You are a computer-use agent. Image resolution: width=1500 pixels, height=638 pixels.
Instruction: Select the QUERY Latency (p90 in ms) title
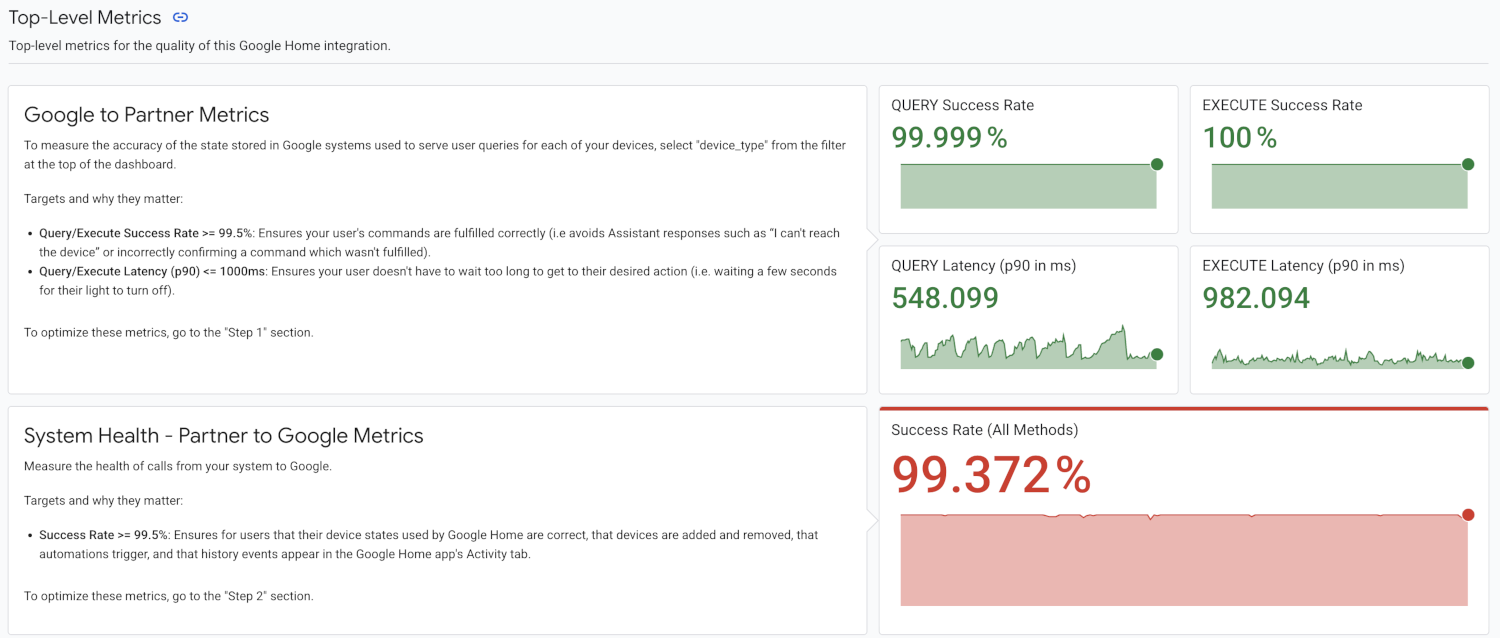[983, 266]
